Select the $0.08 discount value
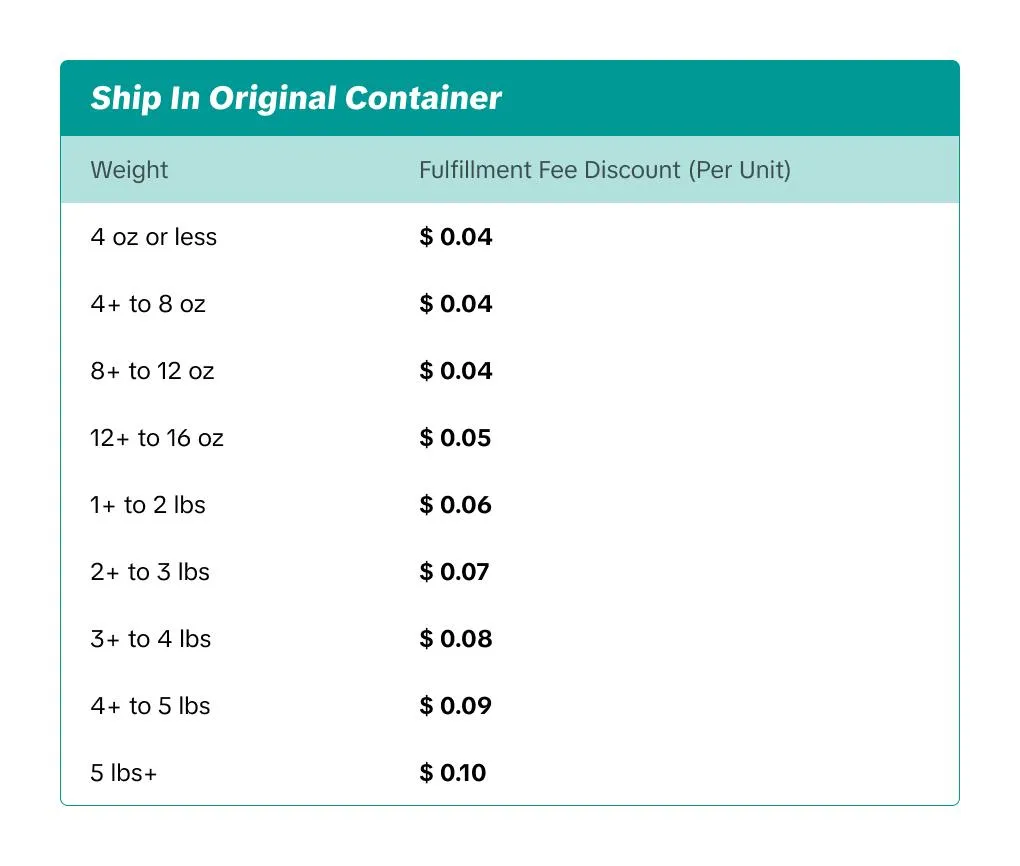 point(456,639)
